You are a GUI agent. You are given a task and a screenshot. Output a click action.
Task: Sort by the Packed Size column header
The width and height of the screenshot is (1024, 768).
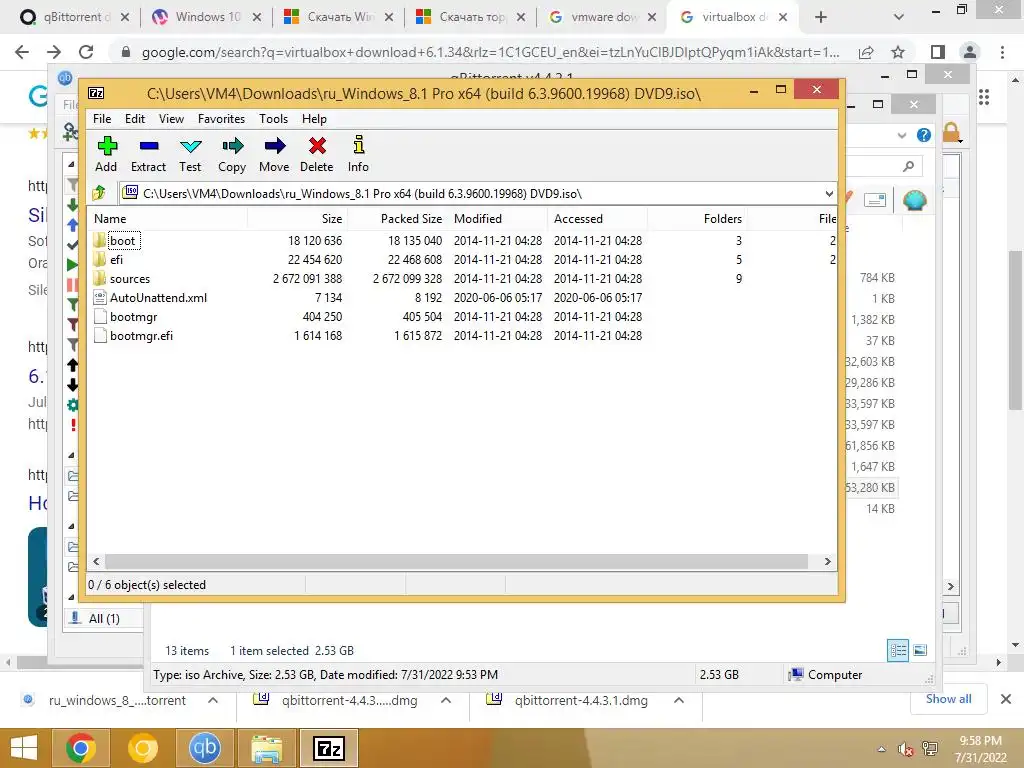click(x=397, y=219)
